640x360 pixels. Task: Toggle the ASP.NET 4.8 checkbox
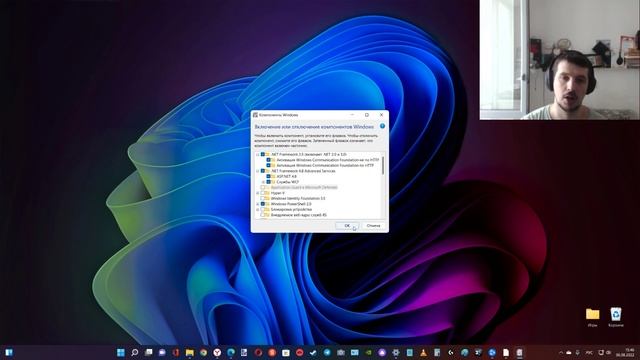pos(268,176)
